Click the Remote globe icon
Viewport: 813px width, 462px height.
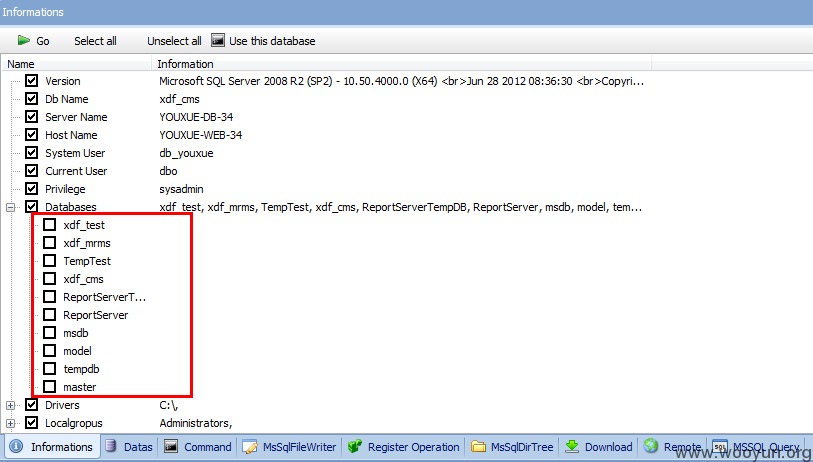651,446
